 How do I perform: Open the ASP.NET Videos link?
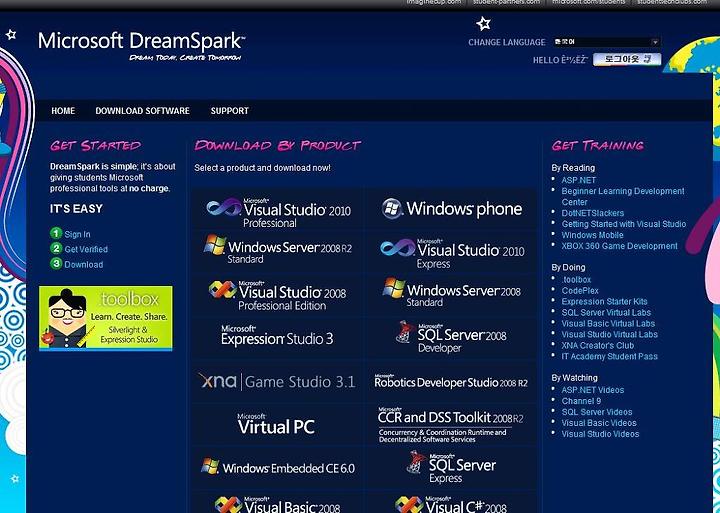tap(593, 390)
